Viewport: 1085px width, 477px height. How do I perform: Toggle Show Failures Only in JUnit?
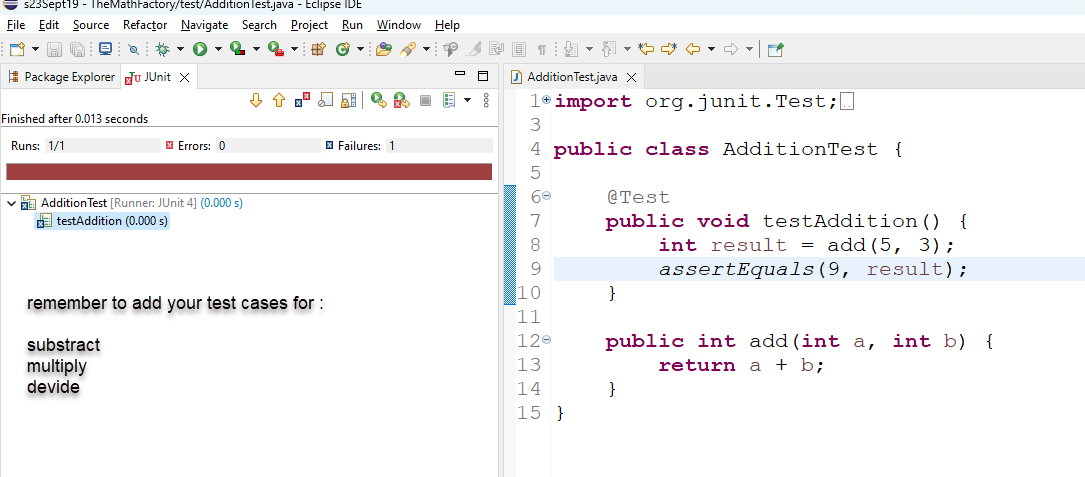tap(302, 100)
